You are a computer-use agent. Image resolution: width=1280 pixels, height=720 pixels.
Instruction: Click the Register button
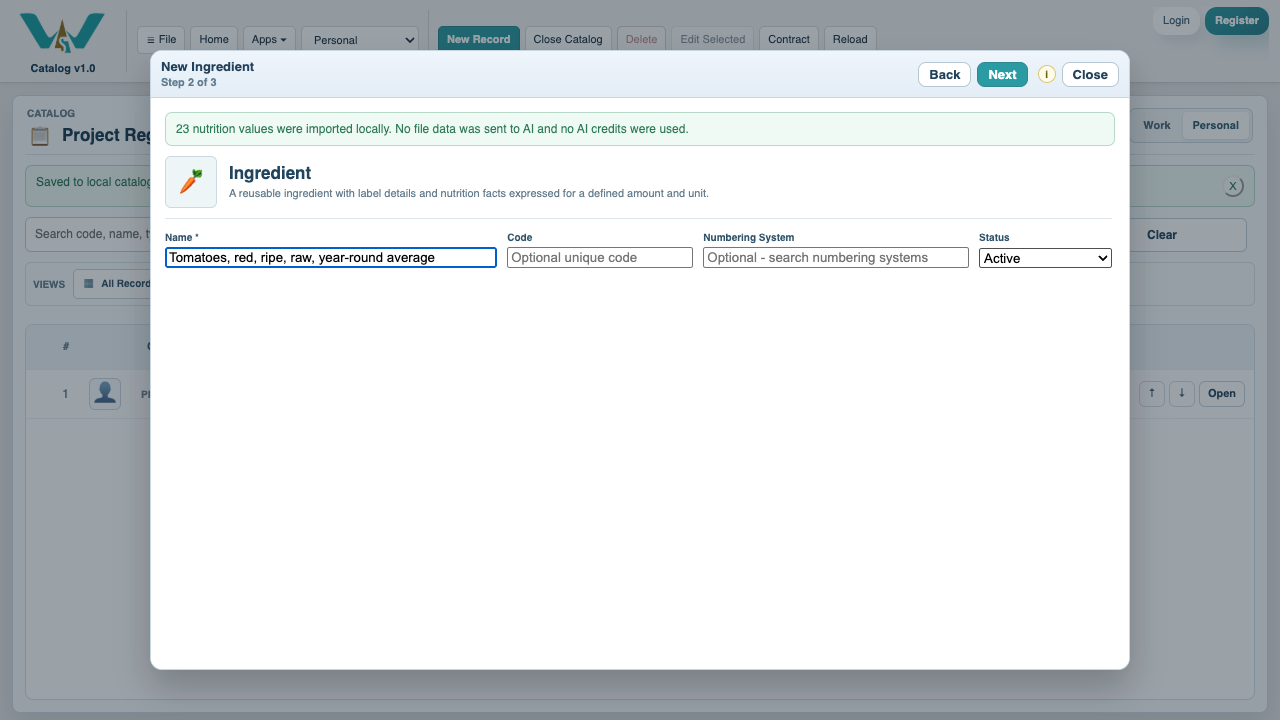click(1237, 21)
